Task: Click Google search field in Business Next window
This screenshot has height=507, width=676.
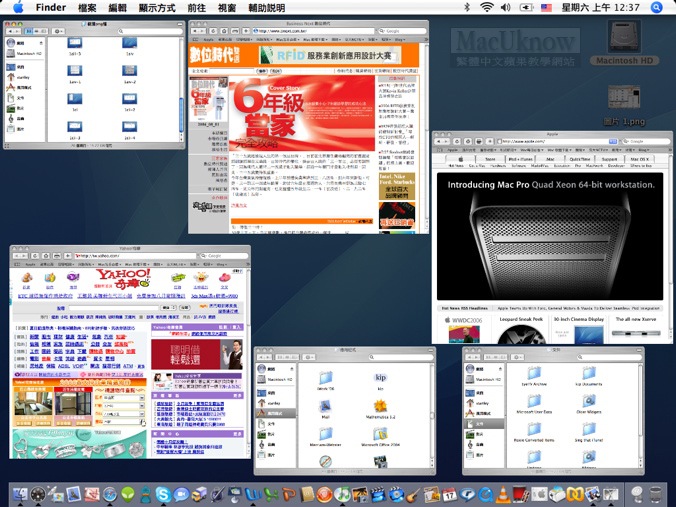Action: tap(401, 31)
